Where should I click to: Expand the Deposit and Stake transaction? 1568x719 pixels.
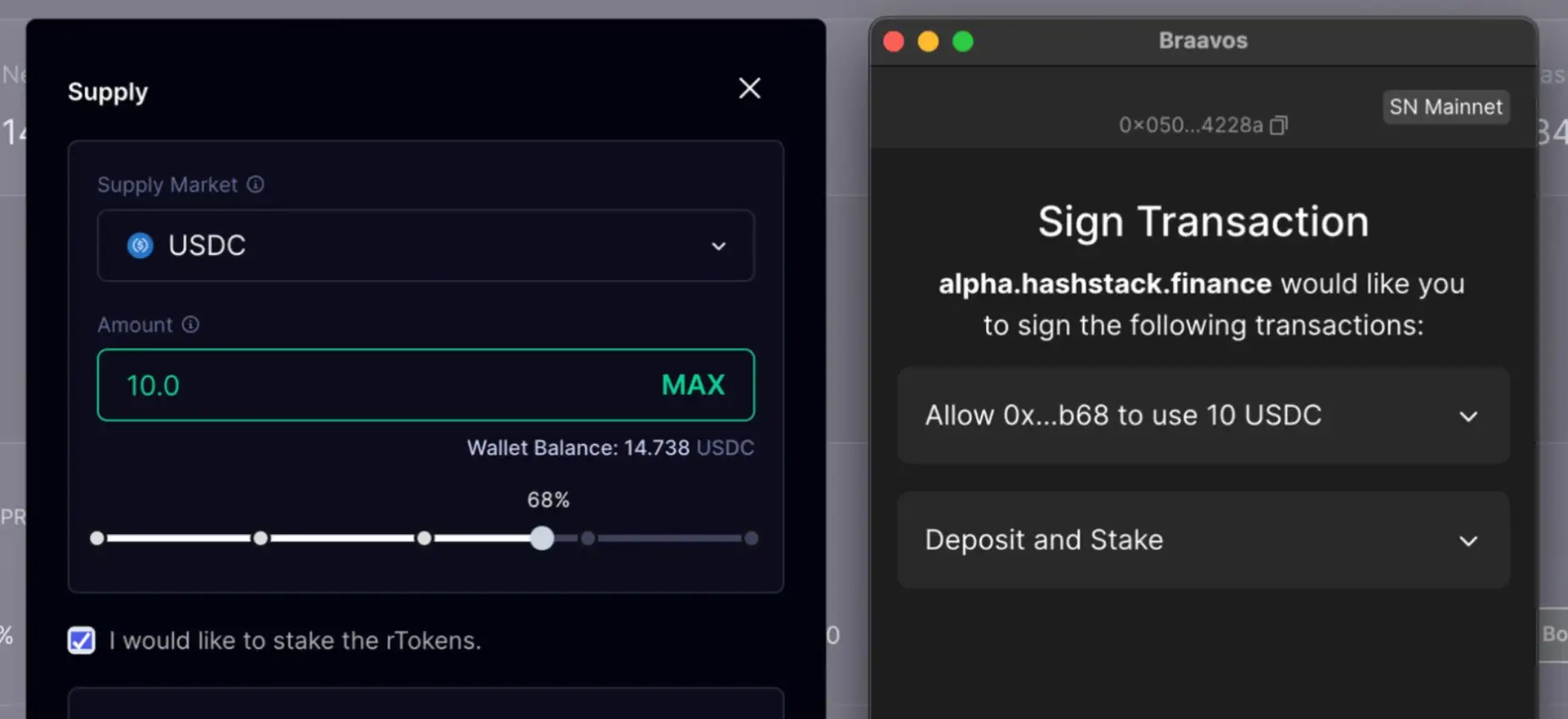(x=1468, y=541)
